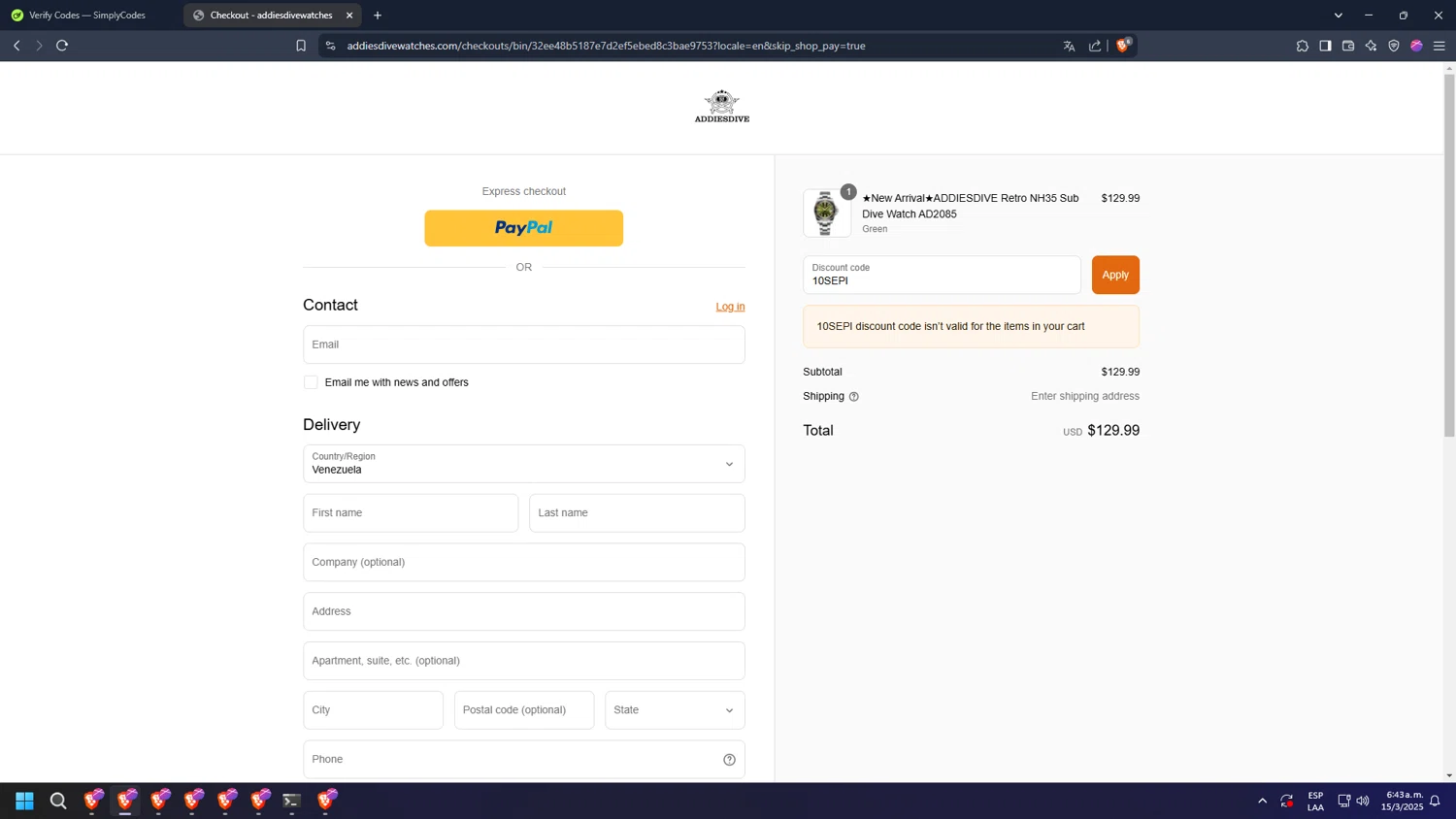Open the browser profile avatar
The image size is (1456, 819).
(x=1416, y=46)
